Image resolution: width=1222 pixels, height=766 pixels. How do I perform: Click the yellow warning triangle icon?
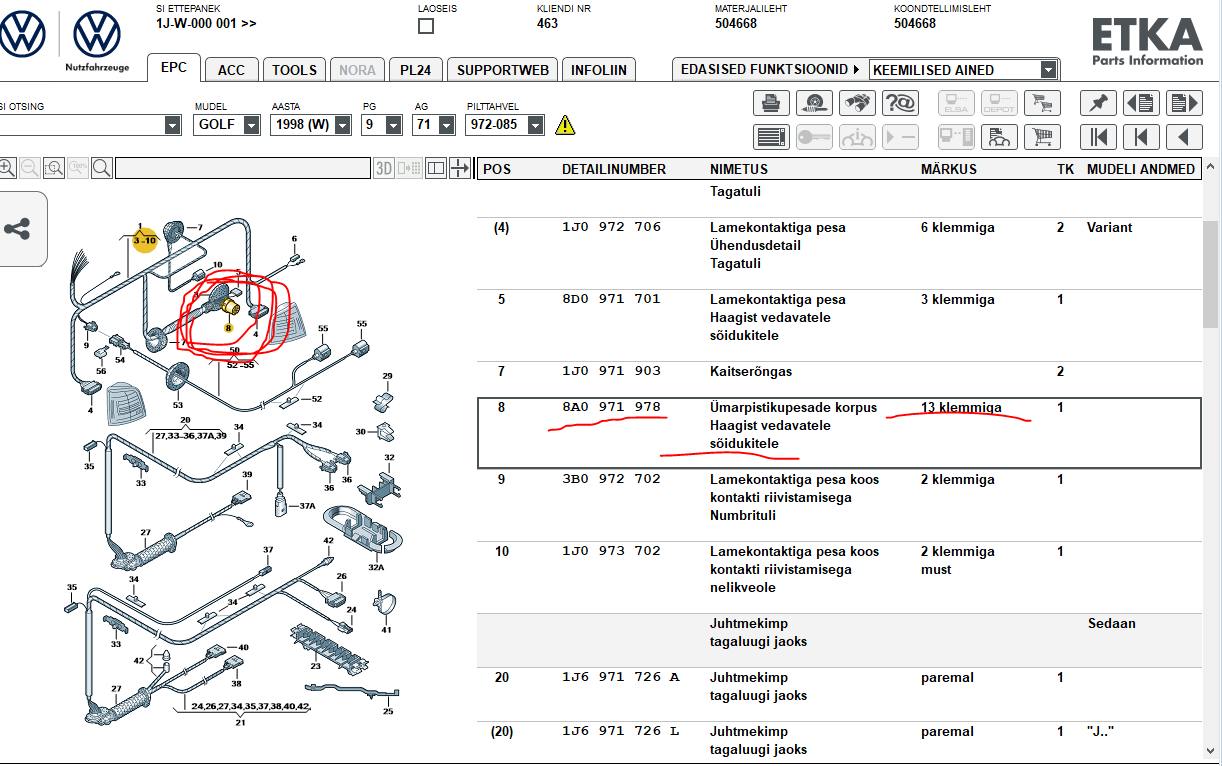tap(566, 125)
